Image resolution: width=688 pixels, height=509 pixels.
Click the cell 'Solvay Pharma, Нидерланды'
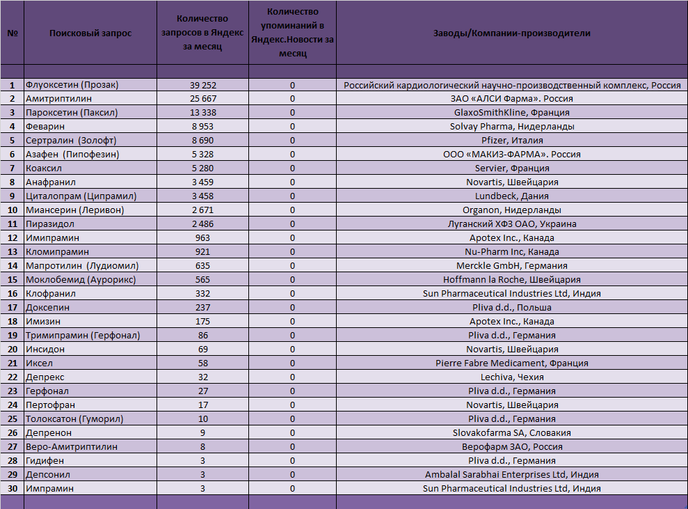tap(512, 127)
